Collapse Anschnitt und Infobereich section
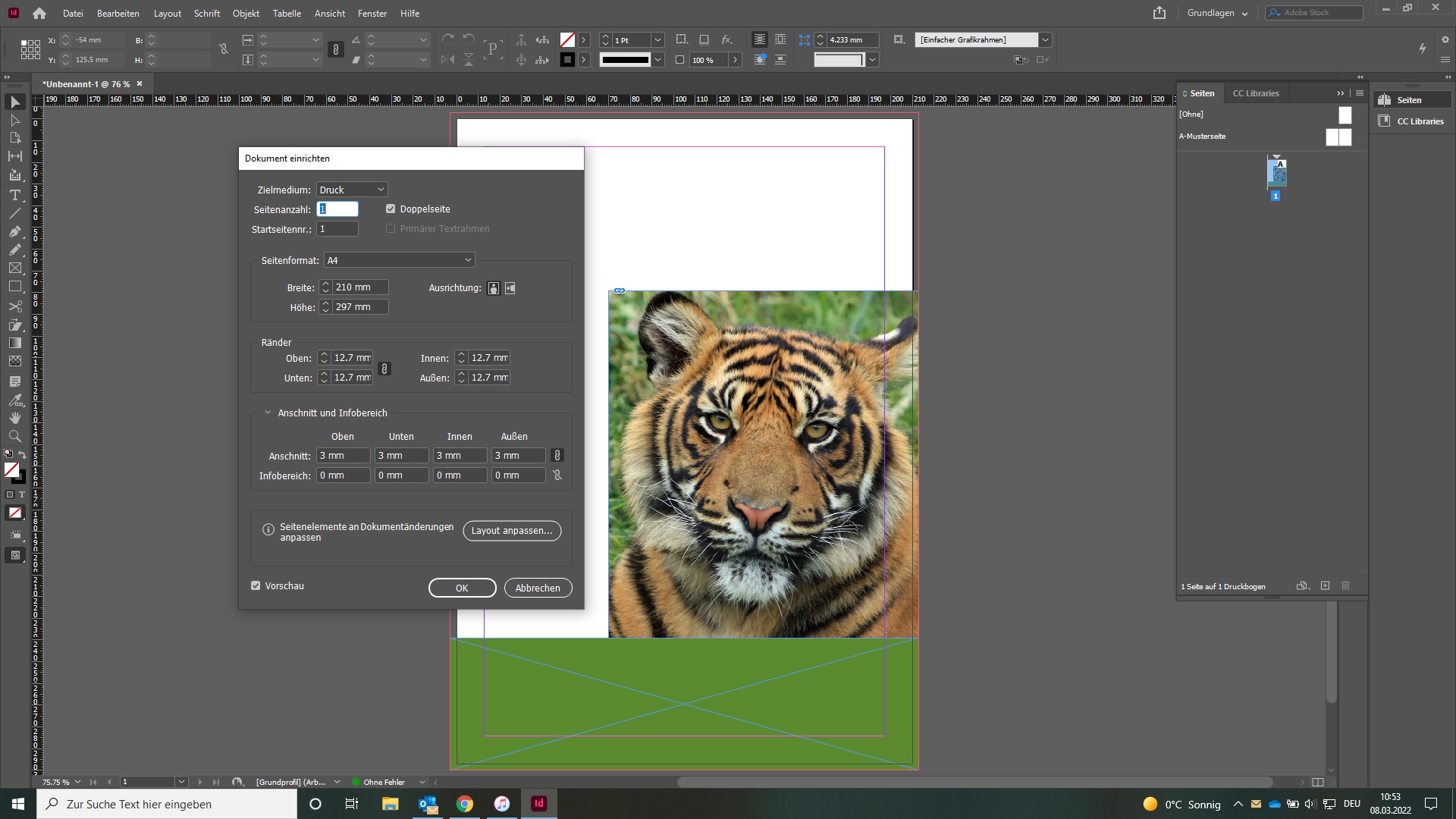1456x819 pixels. coord(268,413)
